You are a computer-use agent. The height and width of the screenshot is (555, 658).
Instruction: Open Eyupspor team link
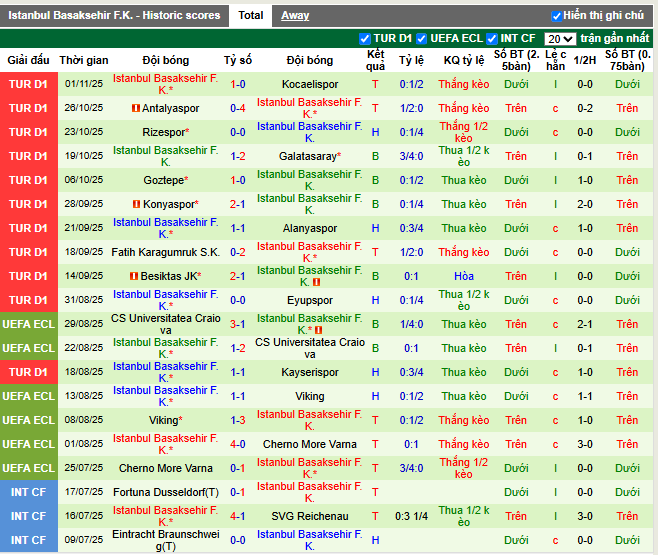pos(310,300)
